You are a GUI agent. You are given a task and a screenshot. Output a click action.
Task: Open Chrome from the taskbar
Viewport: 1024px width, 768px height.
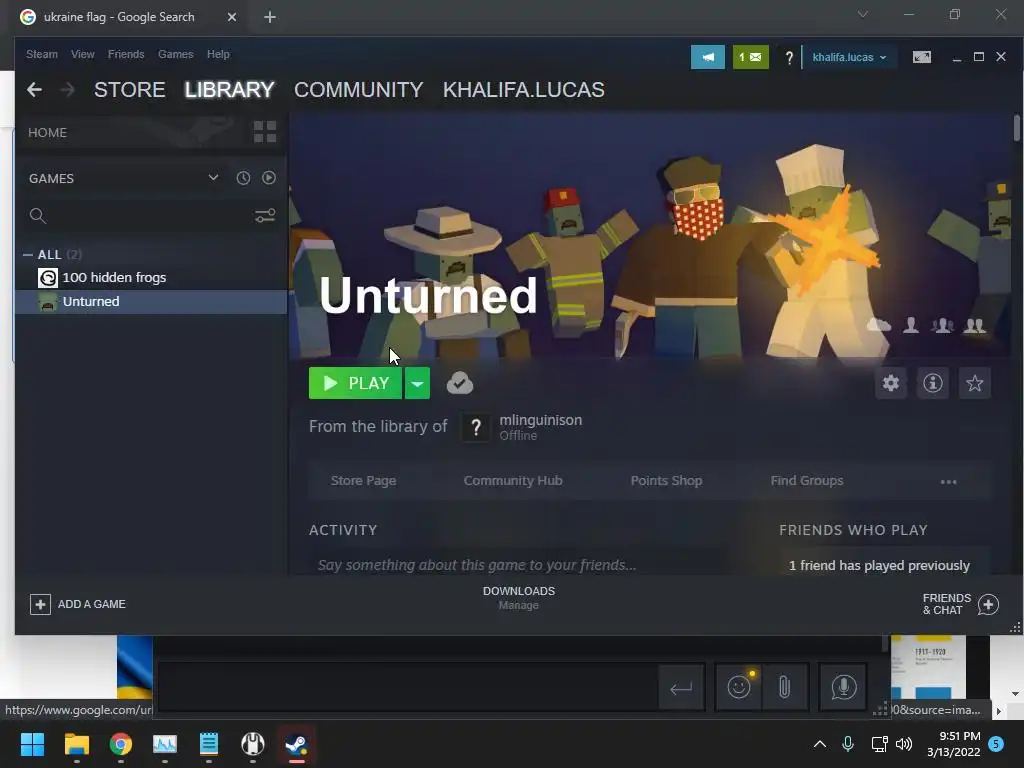click(x=121, y=744)
